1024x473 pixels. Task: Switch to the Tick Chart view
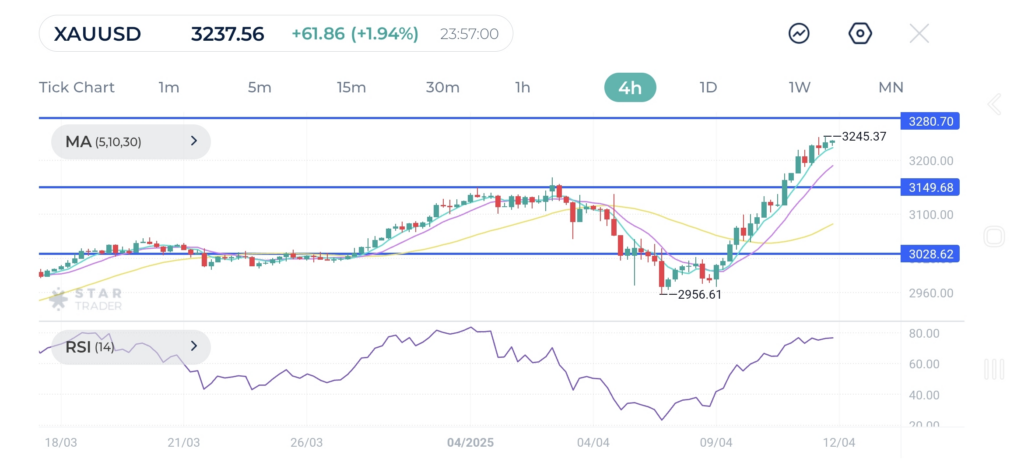[x=77, y=87]
